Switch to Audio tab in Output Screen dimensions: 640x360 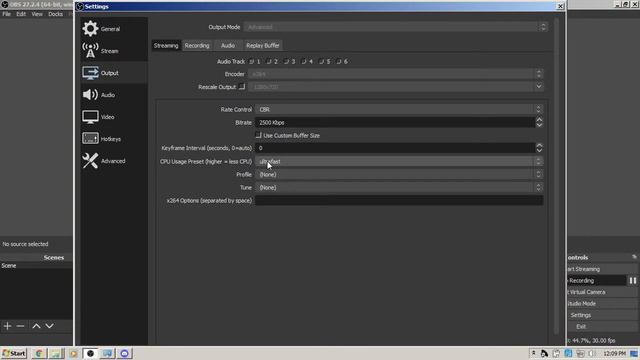point(228,45)
